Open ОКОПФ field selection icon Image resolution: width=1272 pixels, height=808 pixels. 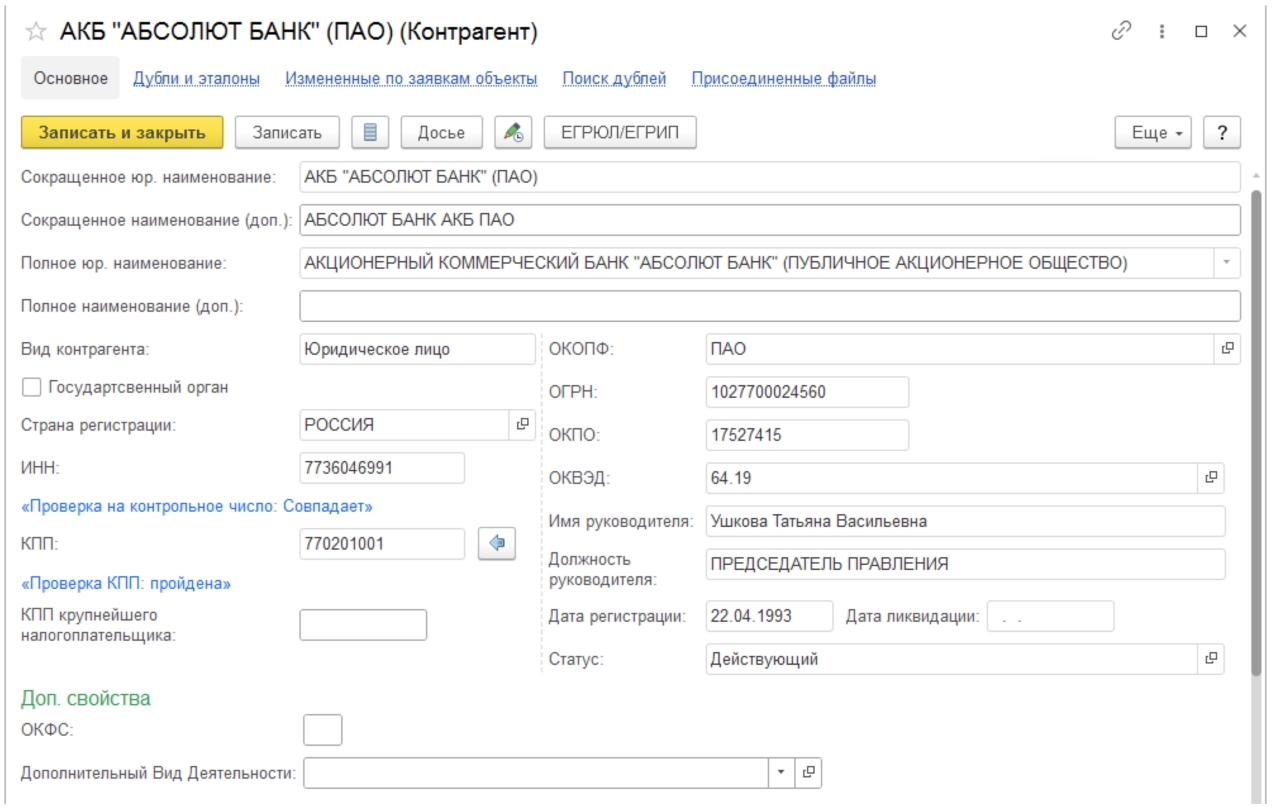[x=1227, y=349]
